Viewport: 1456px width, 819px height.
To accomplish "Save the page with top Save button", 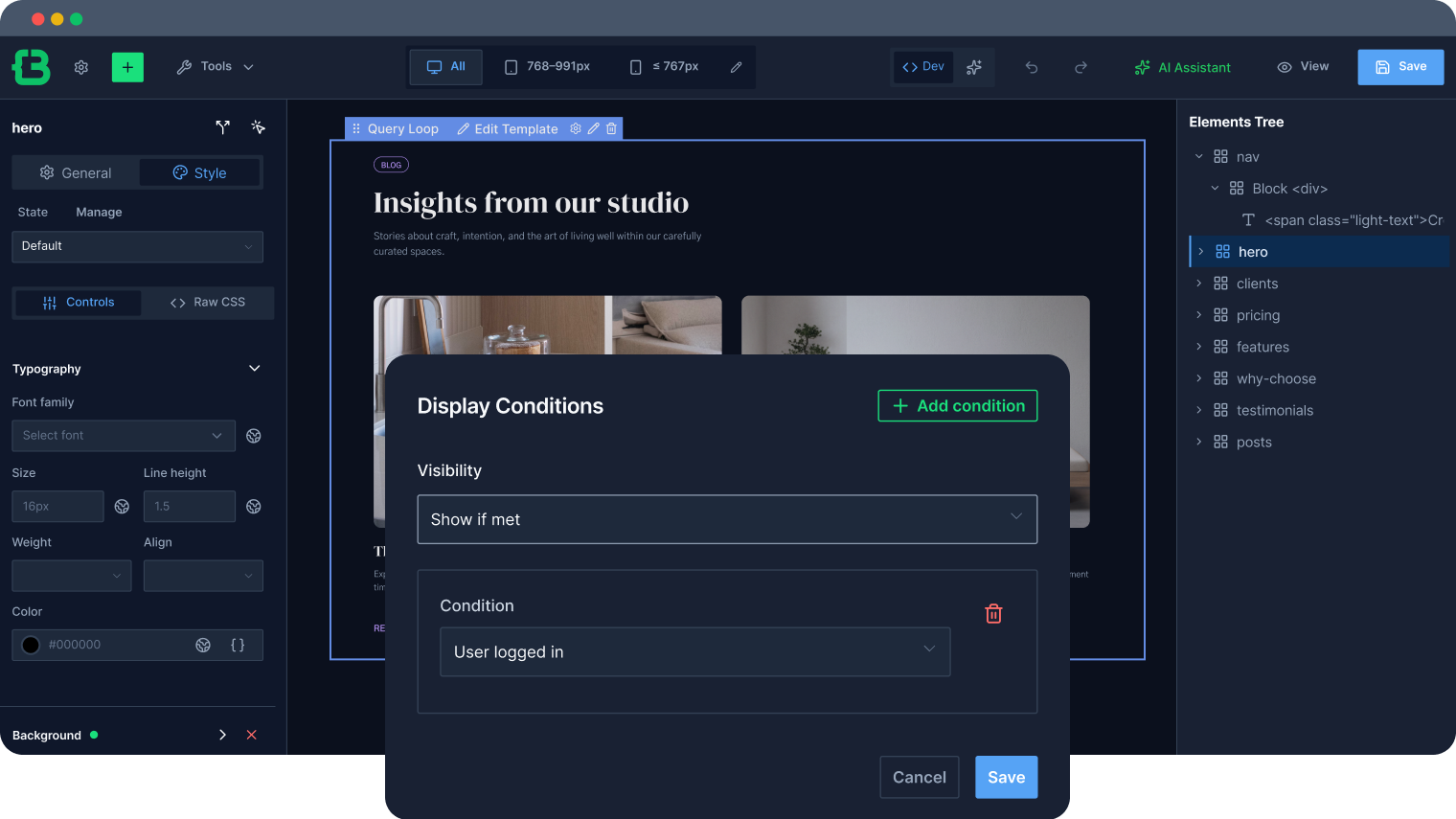I will pos(1400,67).
